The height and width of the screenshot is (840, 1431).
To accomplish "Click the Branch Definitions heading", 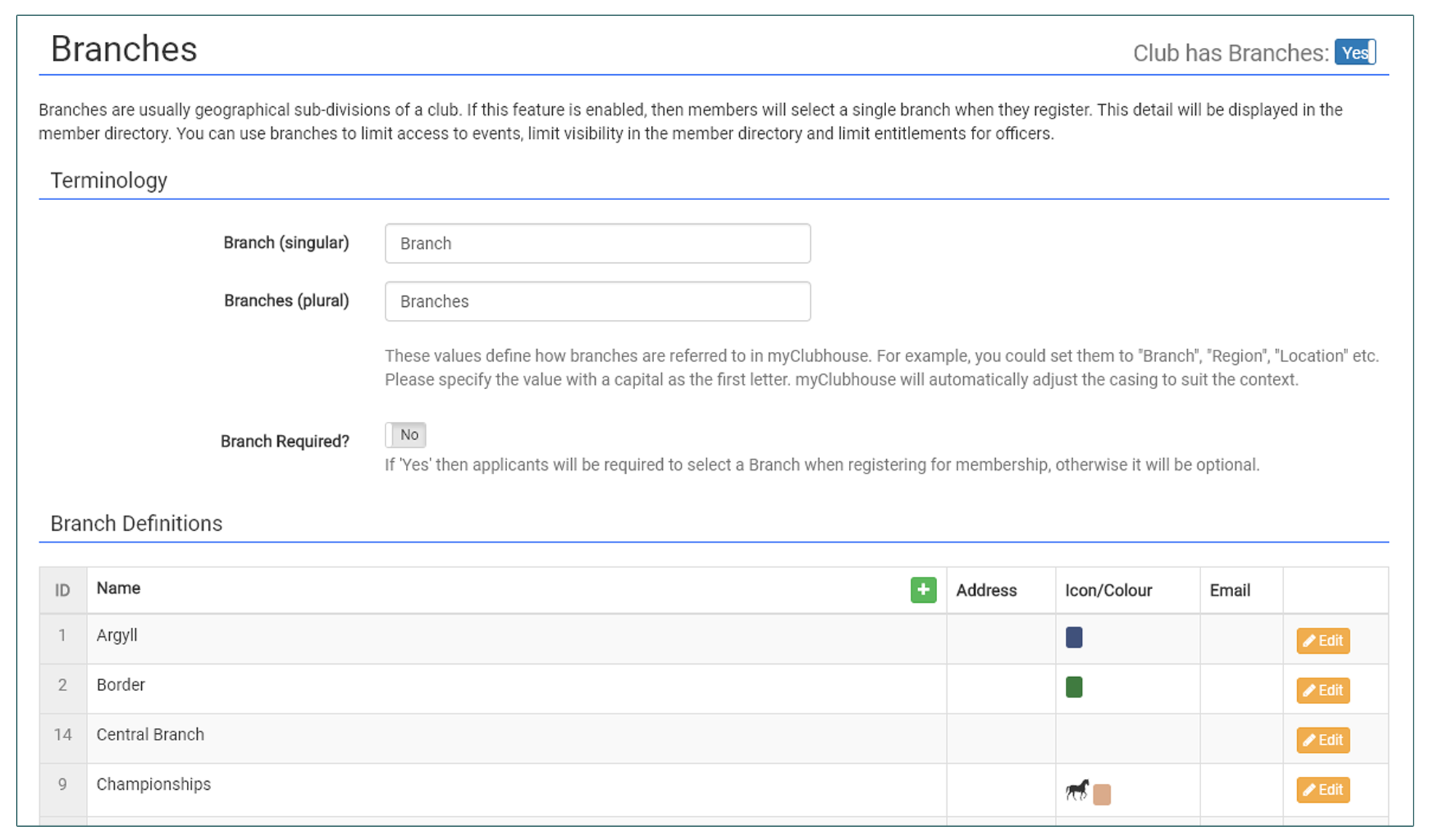I will (x=136, y=523).
